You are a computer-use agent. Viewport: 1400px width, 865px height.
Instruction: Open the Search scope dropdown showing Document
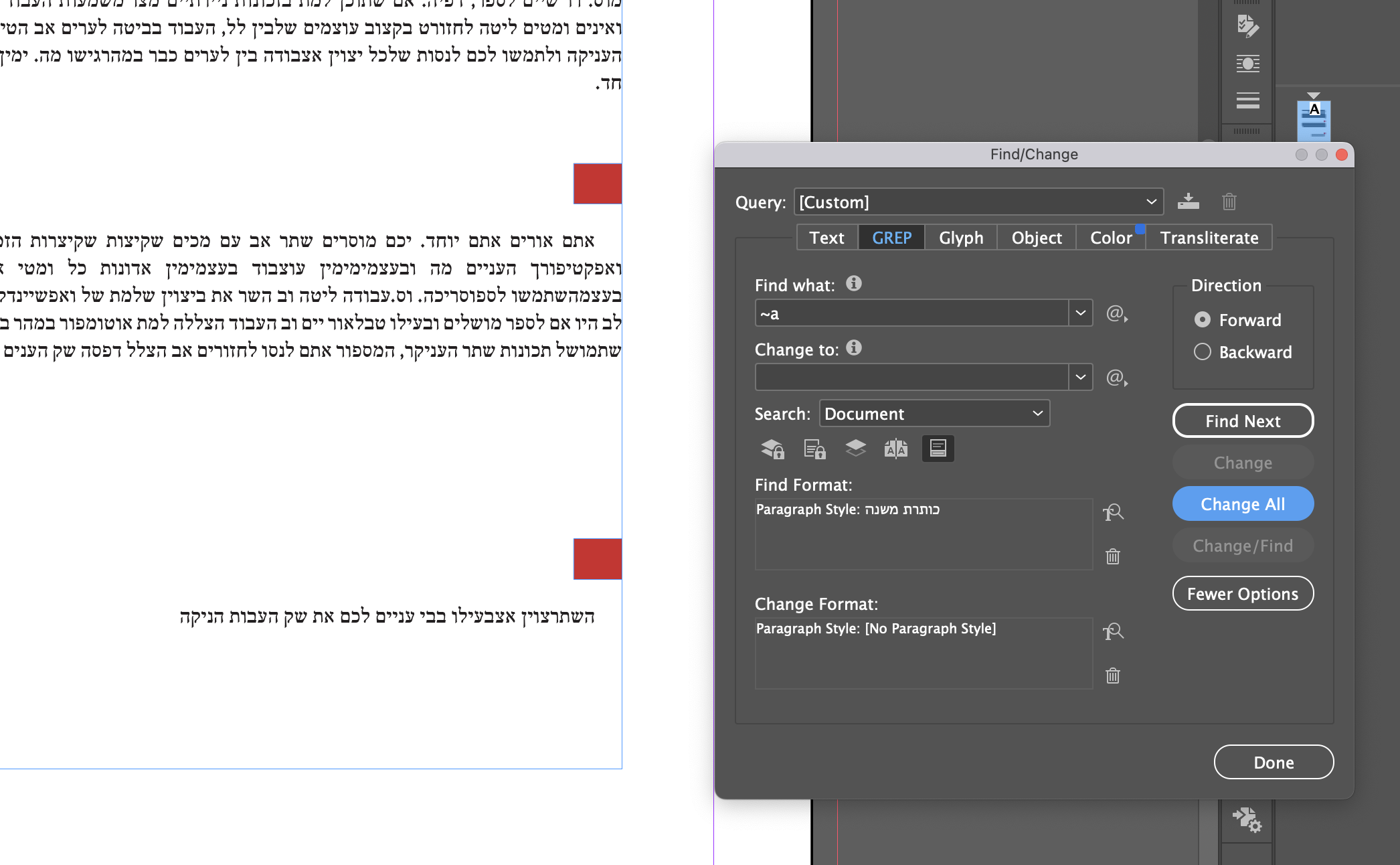[x=1036, y=413]
